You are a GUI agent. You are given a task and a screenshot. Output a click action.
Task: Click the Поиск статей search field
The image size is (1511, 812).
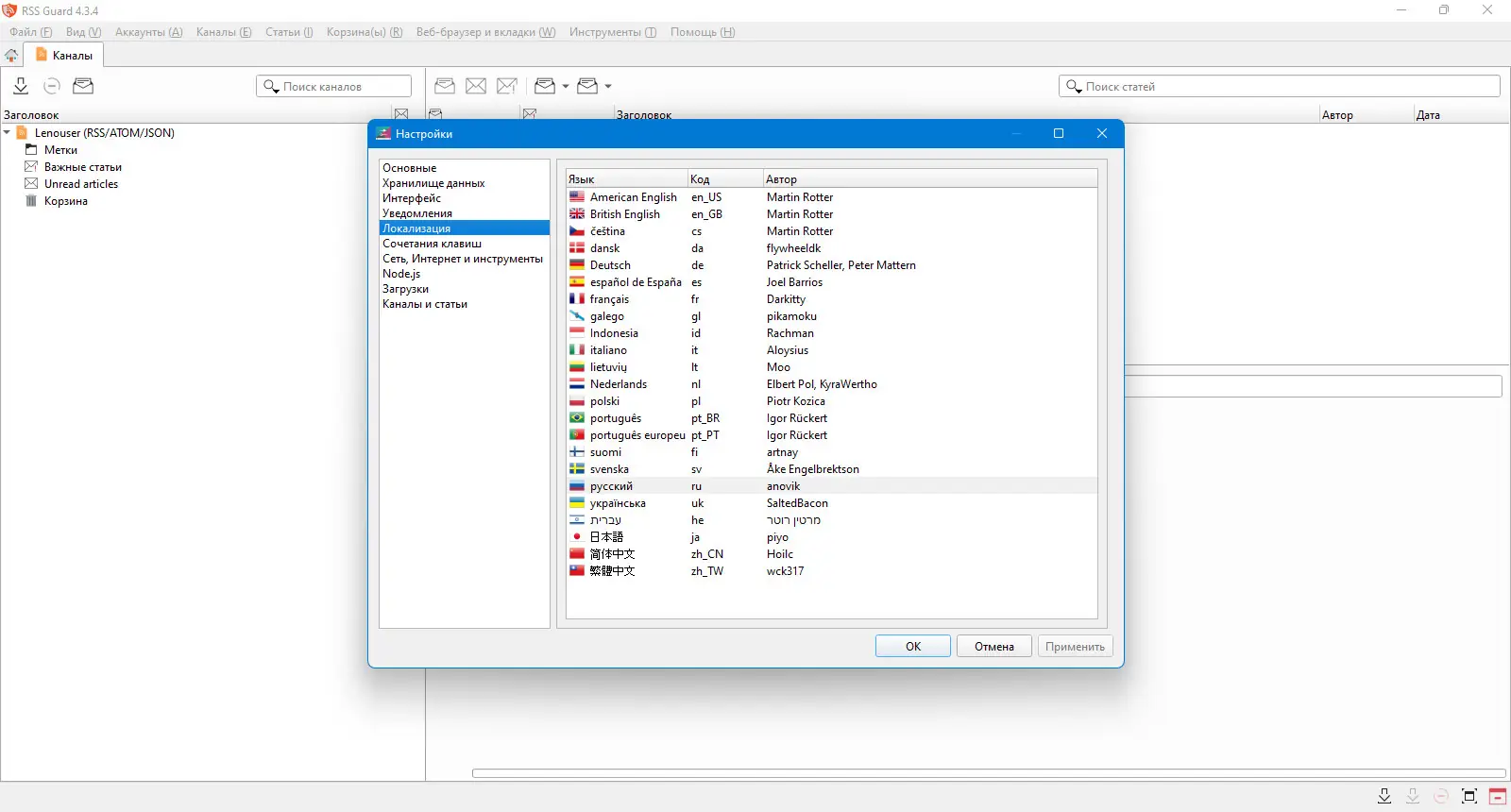point(1280,86)
